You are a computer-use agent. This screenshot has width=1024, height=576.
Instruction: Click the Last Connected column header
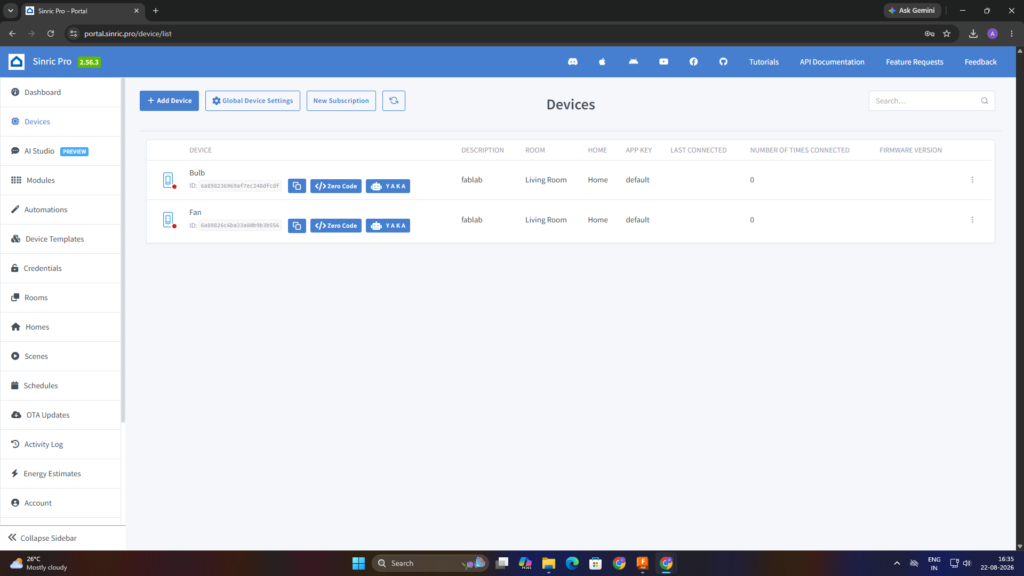click(x=698, y=150)
